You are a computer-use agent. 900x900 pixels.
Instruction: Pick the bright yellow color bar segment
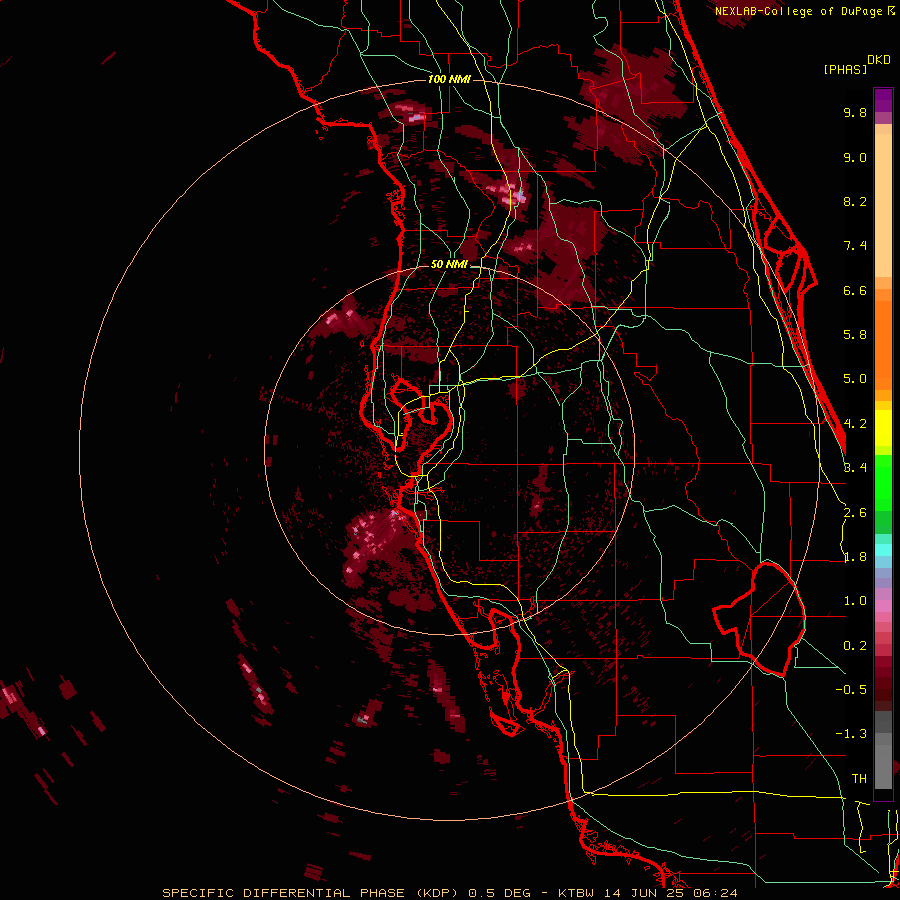[883, 428]
